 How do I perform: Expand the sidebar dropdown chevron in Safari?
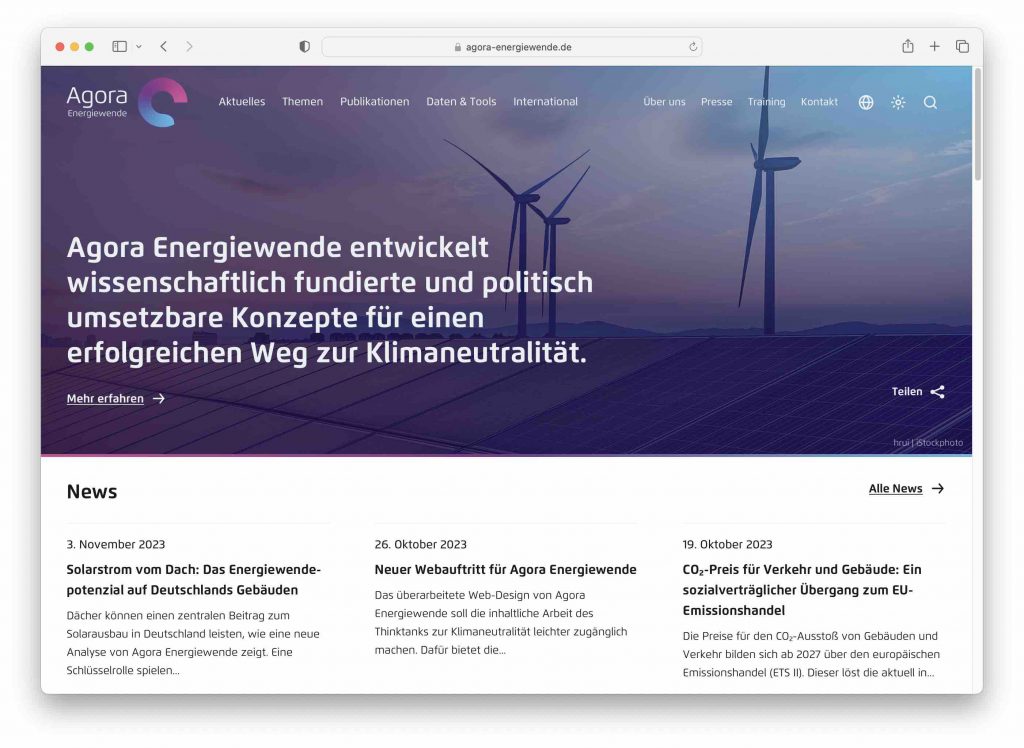click(x=138, y=46)
